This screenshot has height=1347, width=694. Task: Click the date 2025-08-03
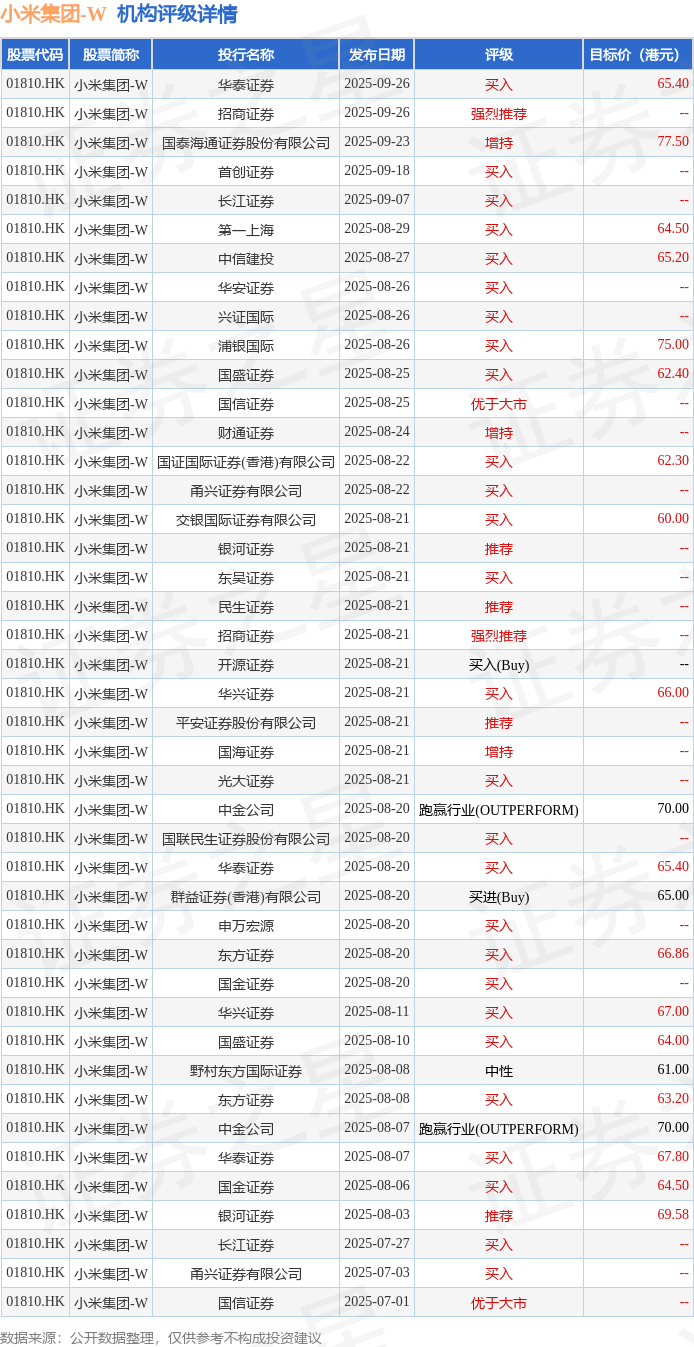(x=377, y=1215)
